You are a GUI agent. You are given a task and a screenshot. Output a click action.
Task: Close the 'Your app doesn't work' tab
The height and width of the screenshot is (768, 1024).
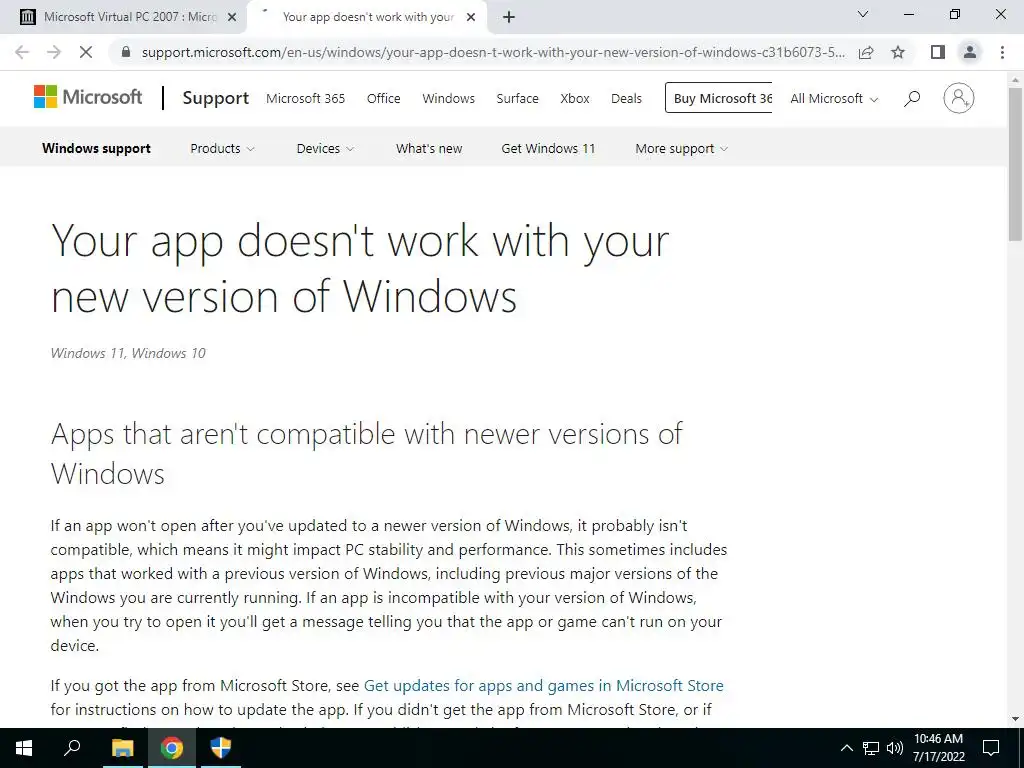pos(471,17)
